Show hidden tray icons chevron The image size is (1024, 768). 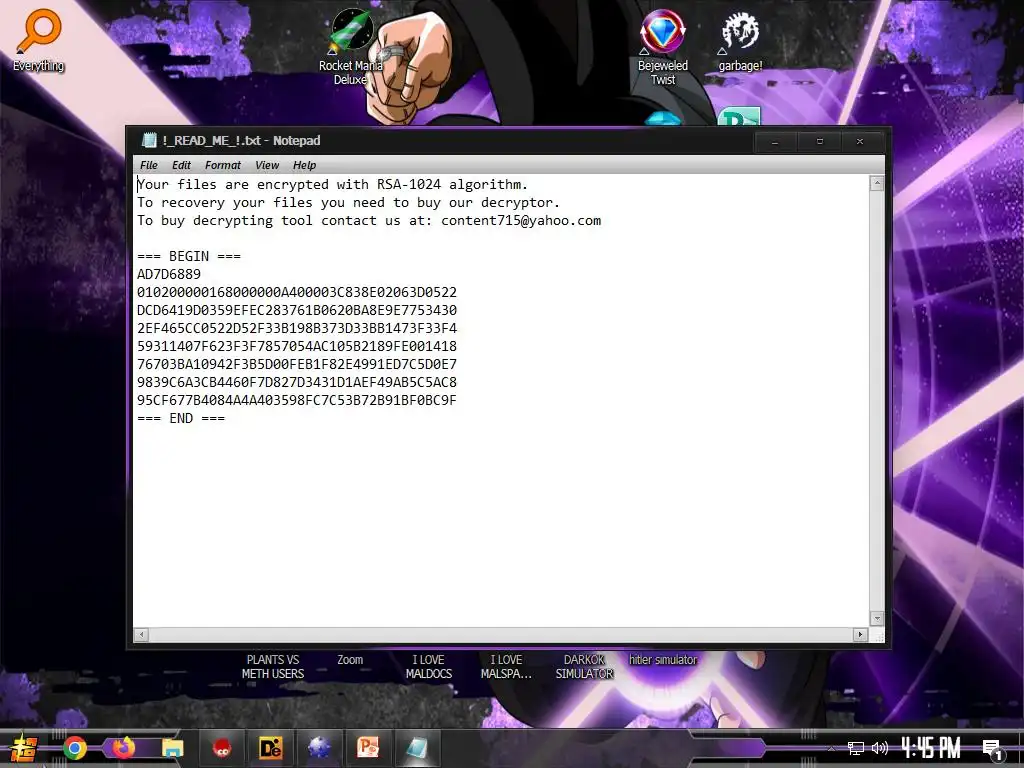coord(831,748)
